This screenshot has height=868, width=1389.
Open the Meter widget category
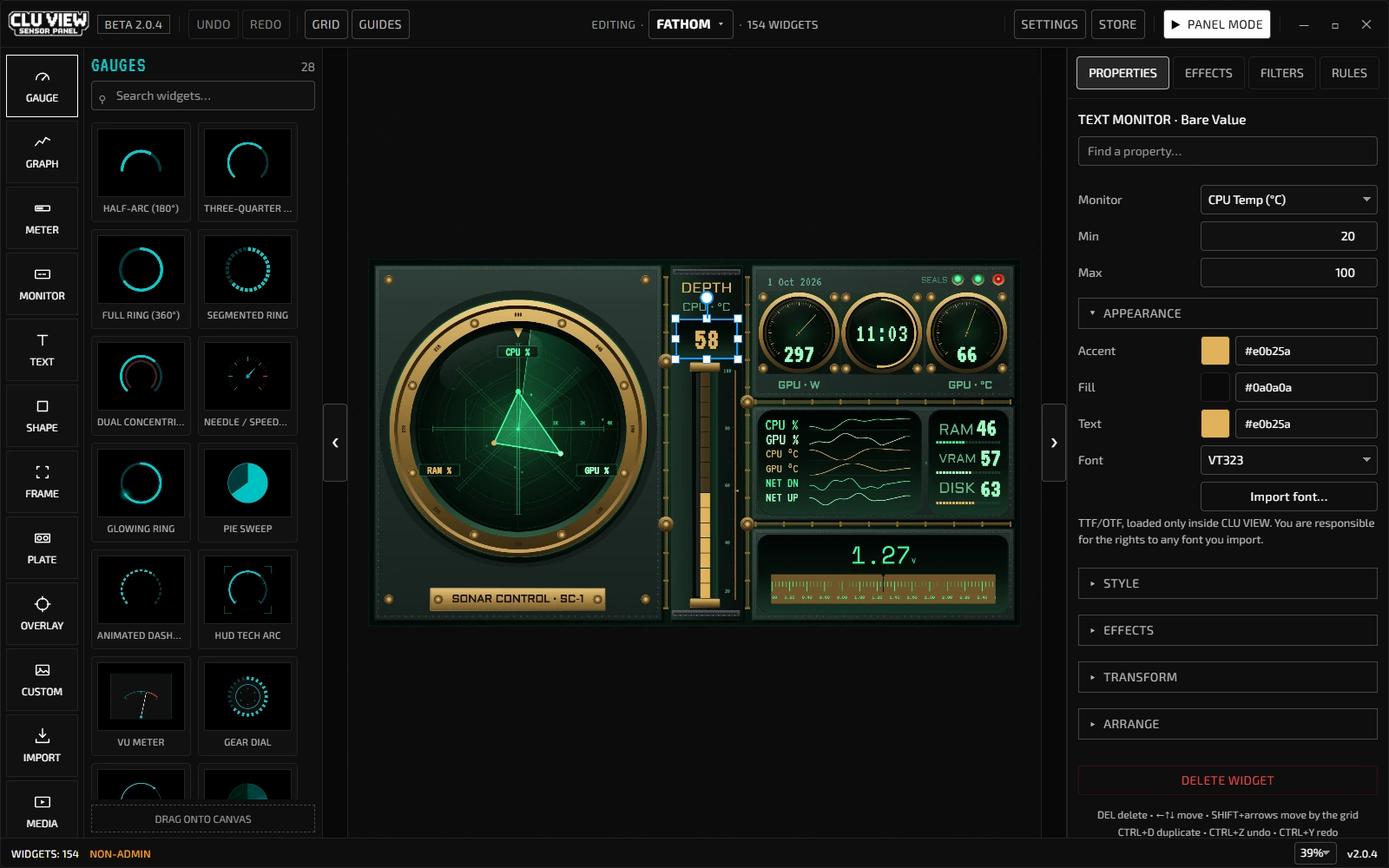click(42, 218)
